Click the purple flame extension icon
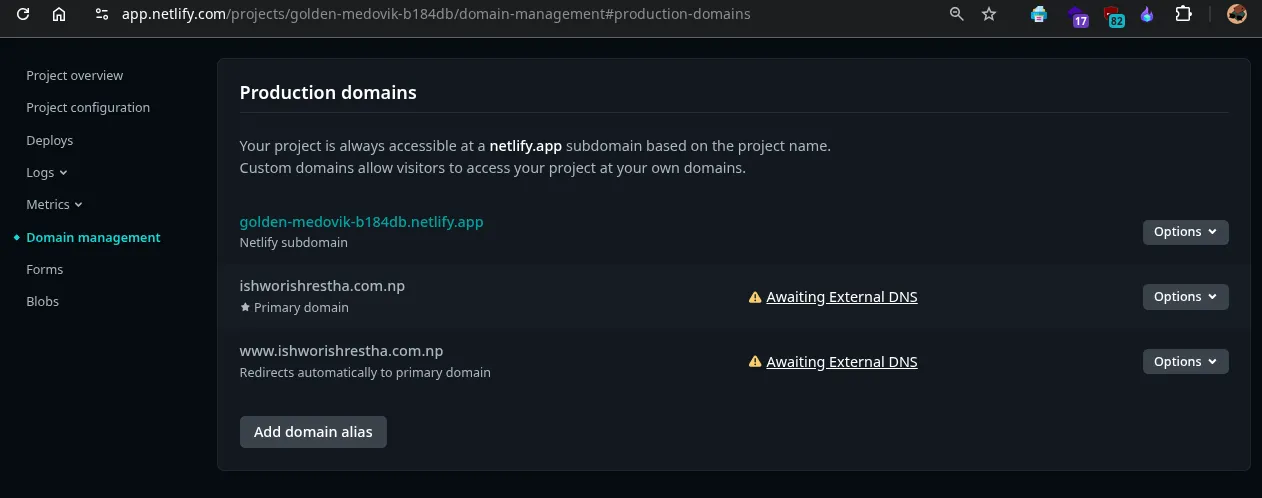 tap(1147, 14)
